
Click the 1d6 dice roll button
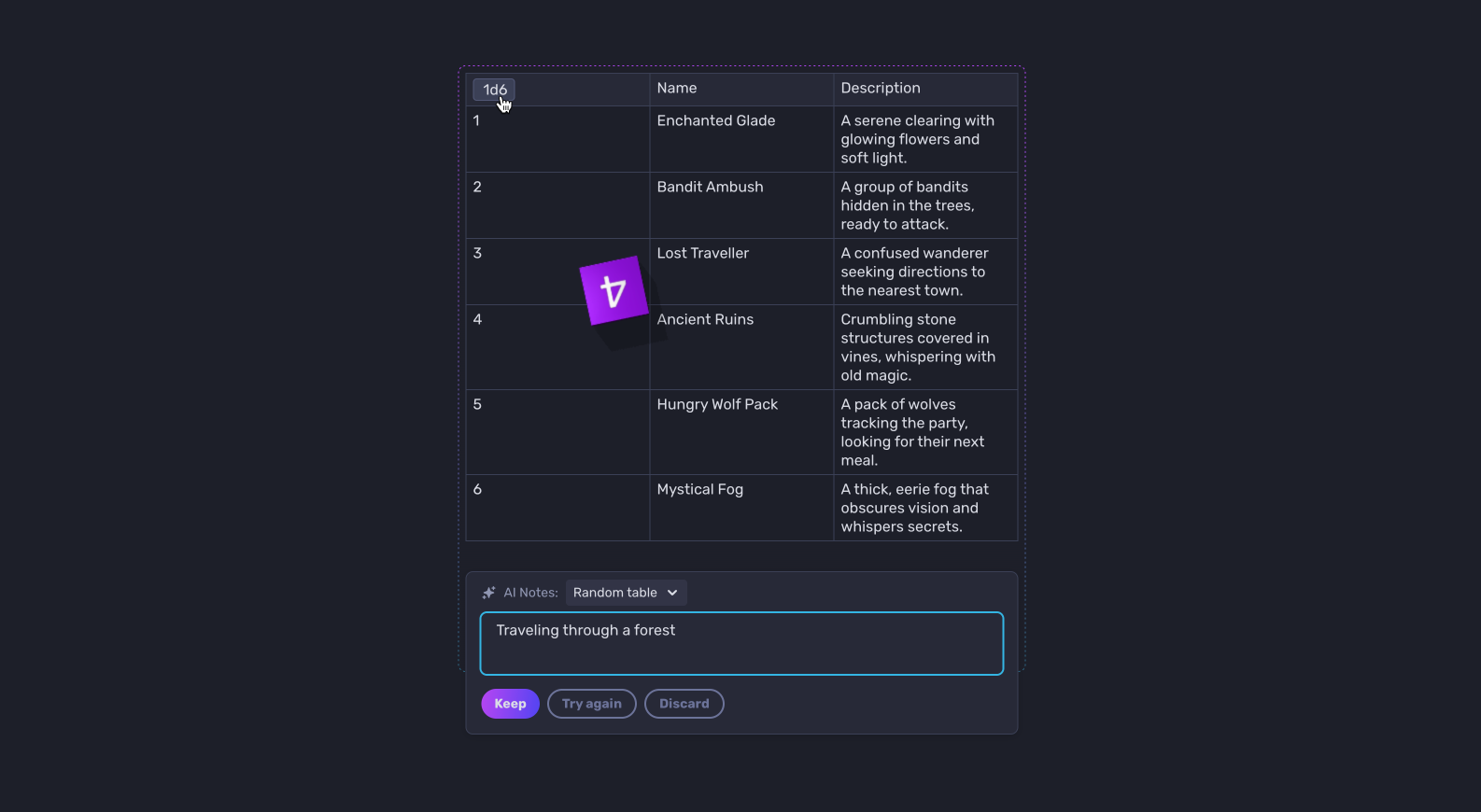coord(494,90)
